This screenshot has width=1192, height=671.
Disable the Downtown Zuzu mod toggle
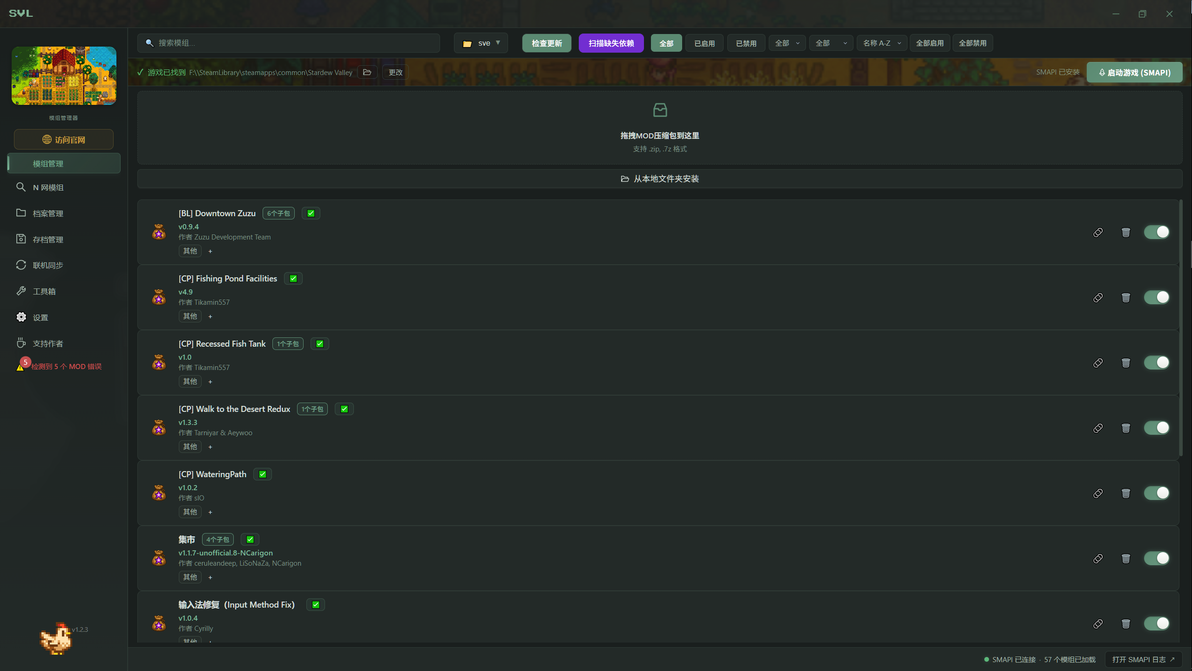pos(1156,233)
